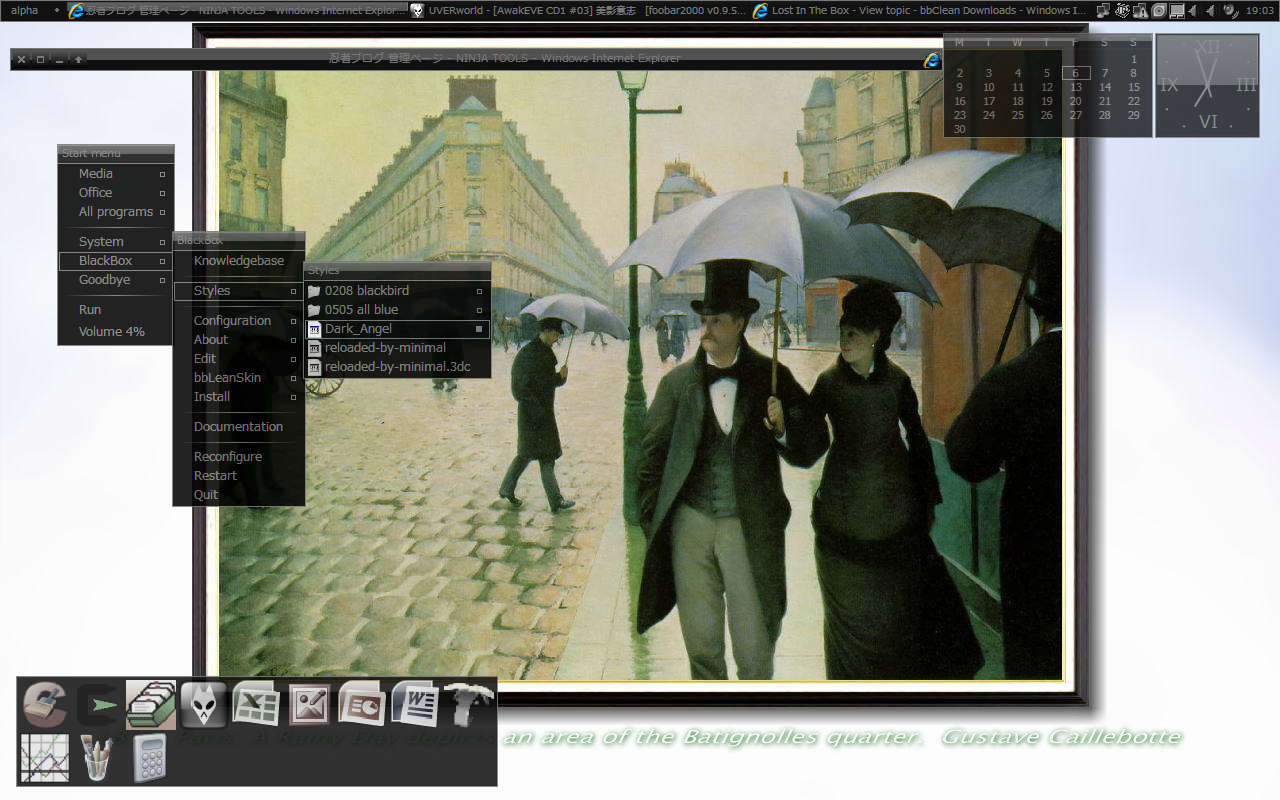
Task: Select day 30 in the calendar
Action: point(960,129)
